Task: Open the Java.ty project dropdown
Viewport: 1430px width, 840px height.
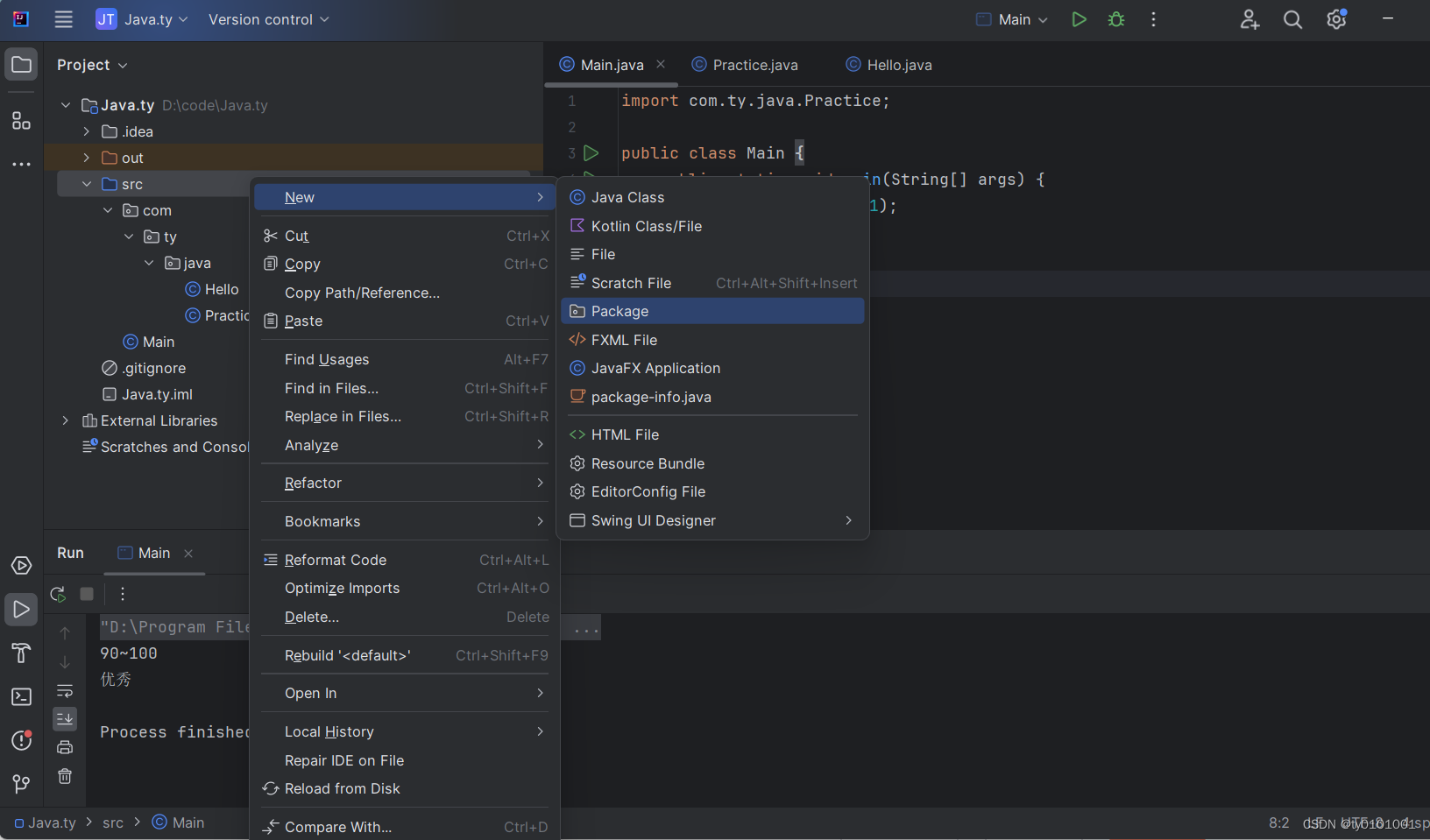Action: pyautogui.click(x=142, y=19)
